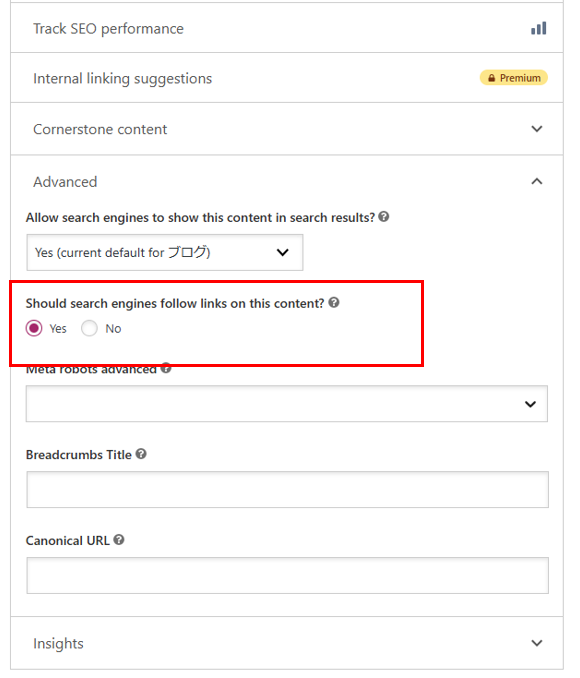Select No for following links
This screenshot has height=678, width=580.
[89, 328]
